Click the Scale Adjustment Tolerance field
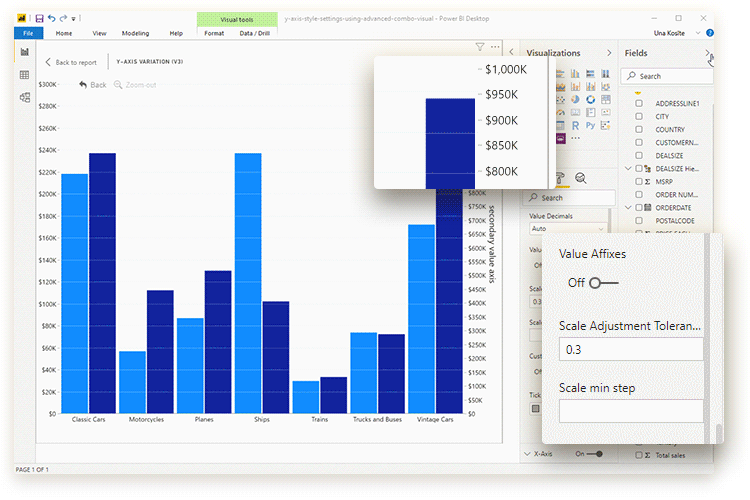The image size is (750, 500). click(631, 349)
